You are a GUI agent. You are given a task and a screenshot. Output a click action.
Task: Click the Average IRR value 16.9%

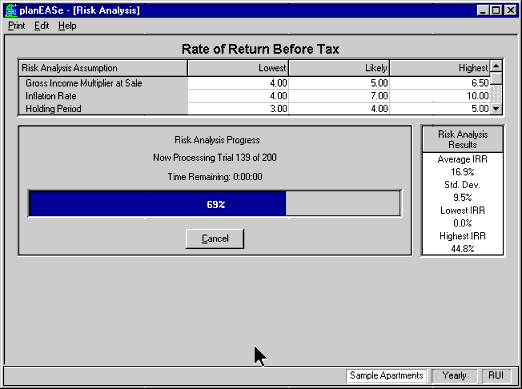coord(462,172)
